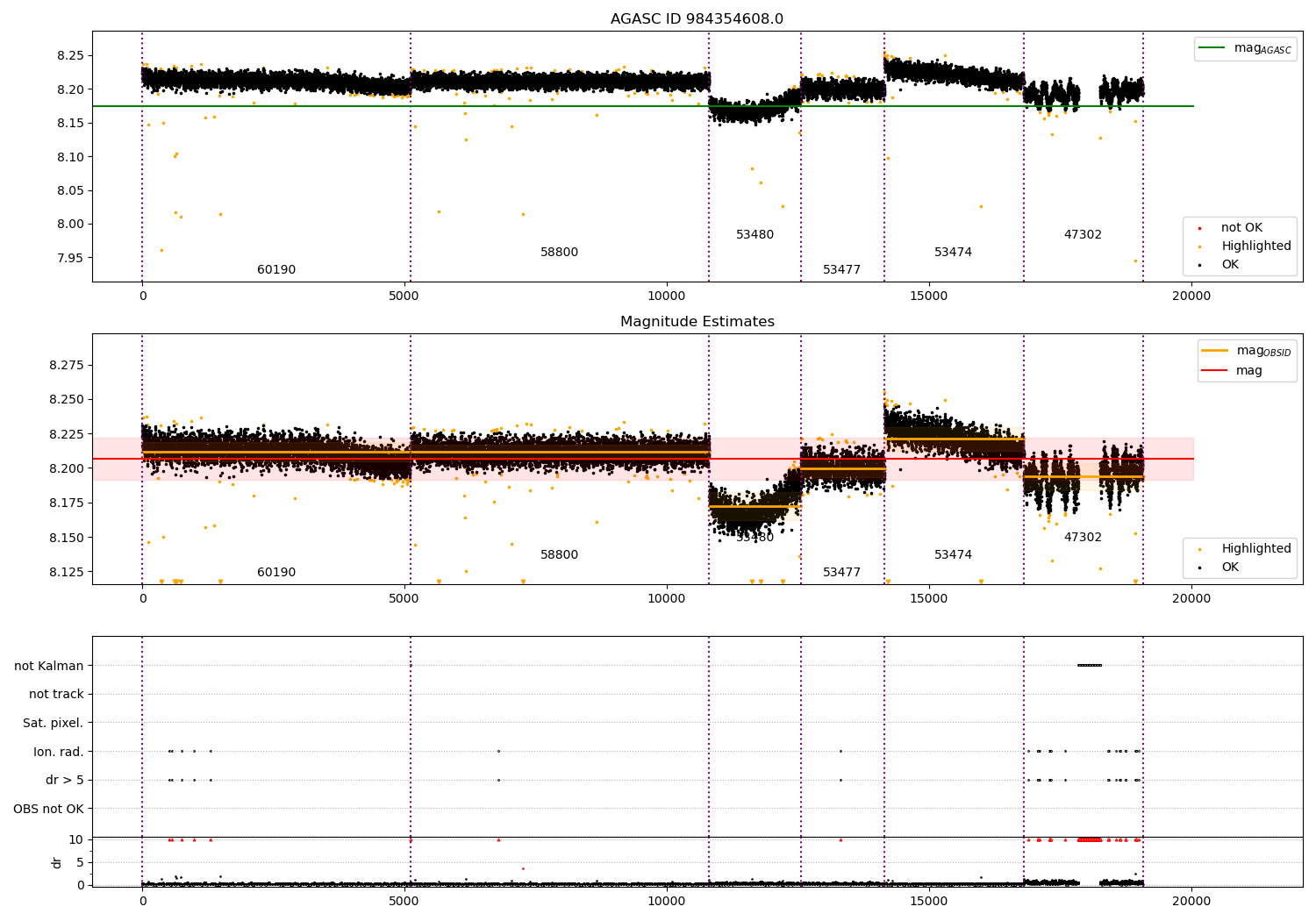The width and height of the screenshot is (1316, 921).
Task: Click observation label 53480 in the top plot
Action: point(755,235)
